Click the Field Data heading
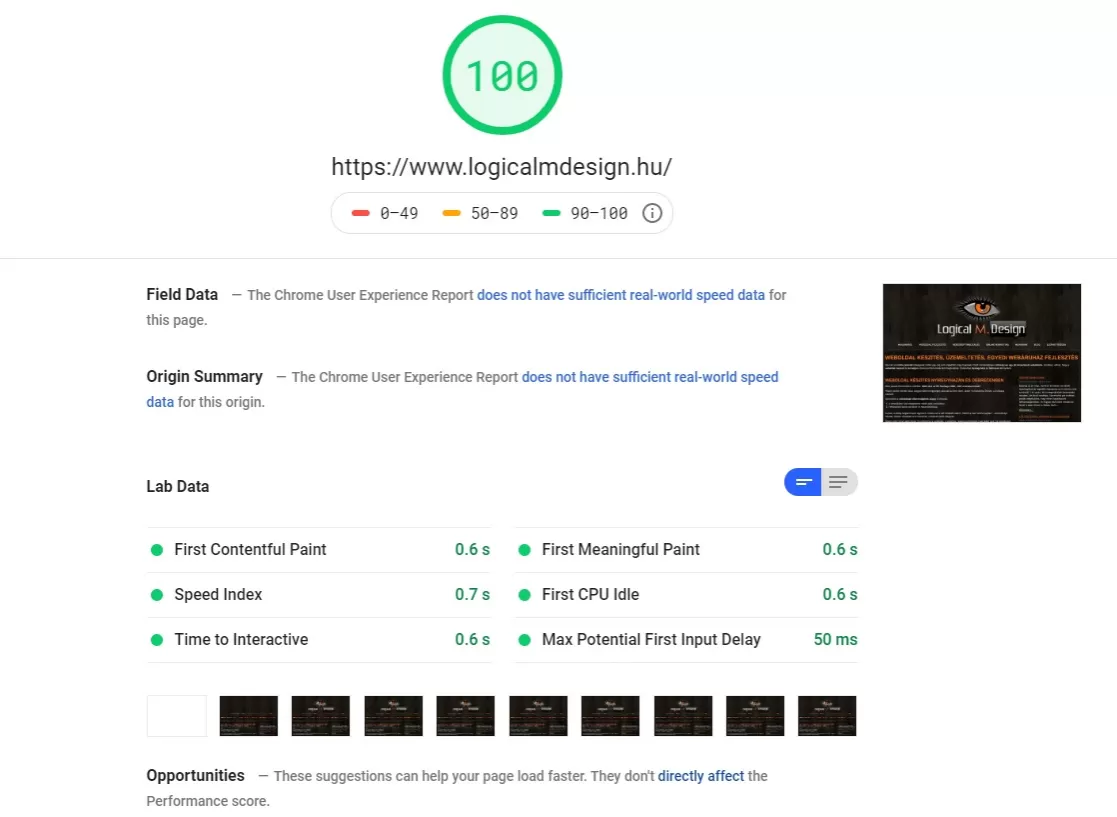 click(x=182, y=295)
